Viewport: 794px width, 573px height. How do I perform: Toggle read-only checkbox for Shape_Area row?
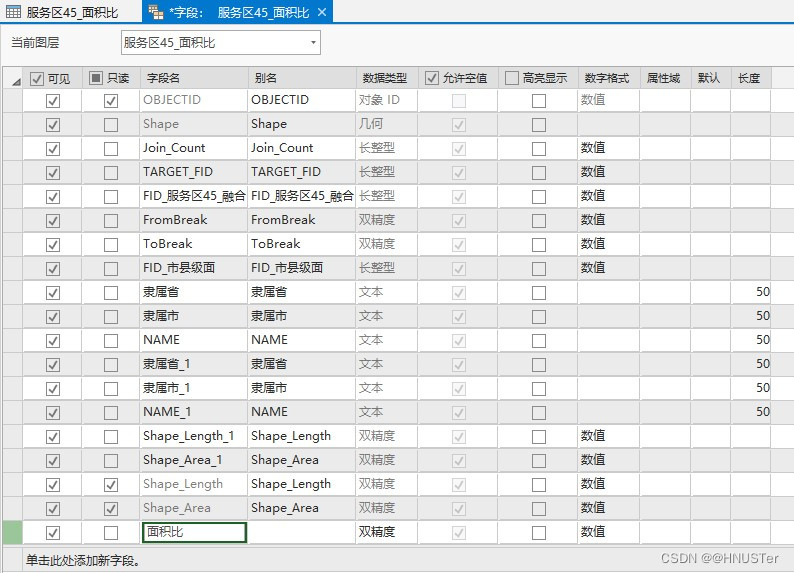click(x=110, y=509)
